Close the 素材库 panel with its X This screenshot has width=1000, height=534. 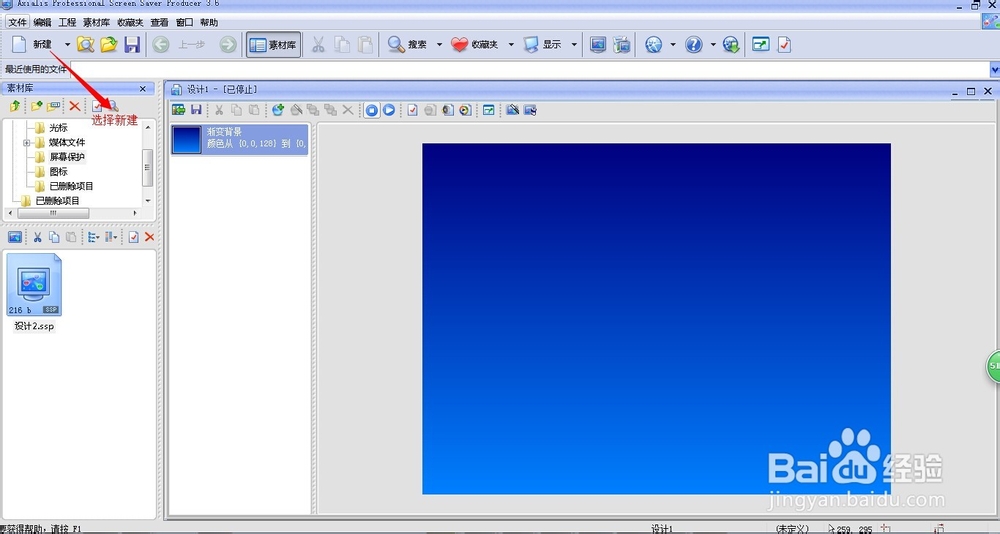(142, 89)
